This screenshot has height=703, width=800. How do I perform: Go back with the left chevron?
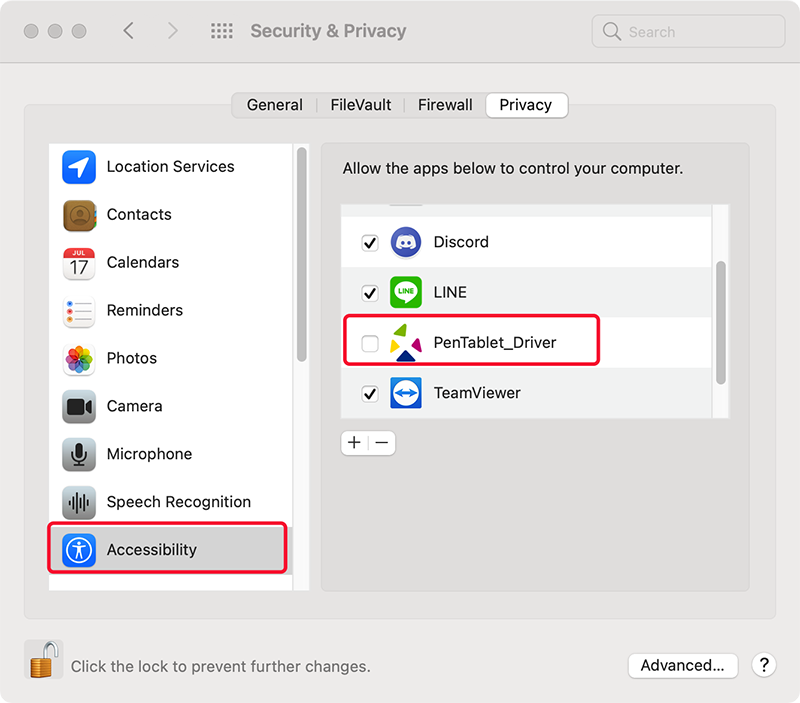click(x=129, y=31)
